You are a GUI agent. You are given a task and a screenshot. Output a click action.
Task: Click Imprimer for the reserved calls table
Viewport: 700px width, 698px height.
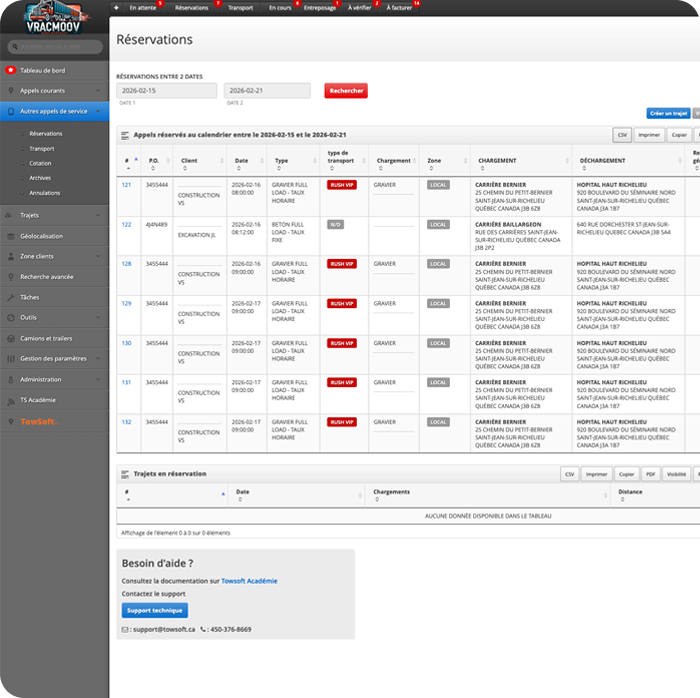[x=649, y=135]
